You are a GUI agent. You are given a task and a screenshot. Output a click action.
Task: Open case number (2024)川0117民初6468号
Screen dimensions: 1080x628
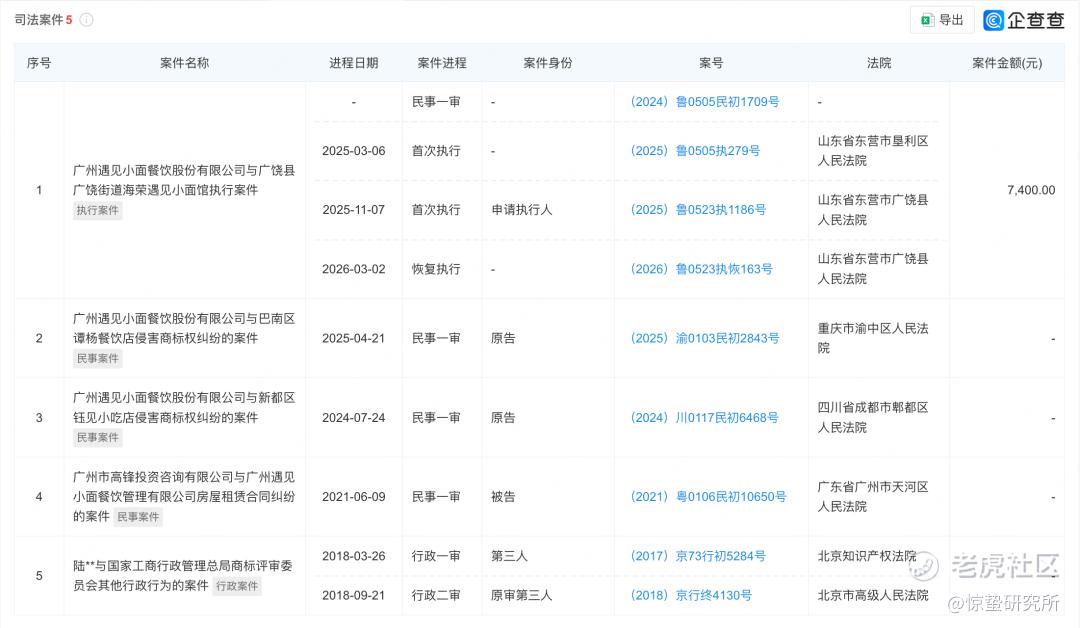pos(704,417)
